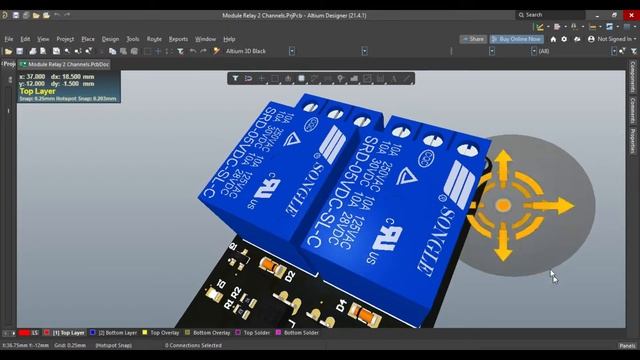This screenshot has height=360, width=640.
Task: Open the Project menu
Action: point(65,39)
